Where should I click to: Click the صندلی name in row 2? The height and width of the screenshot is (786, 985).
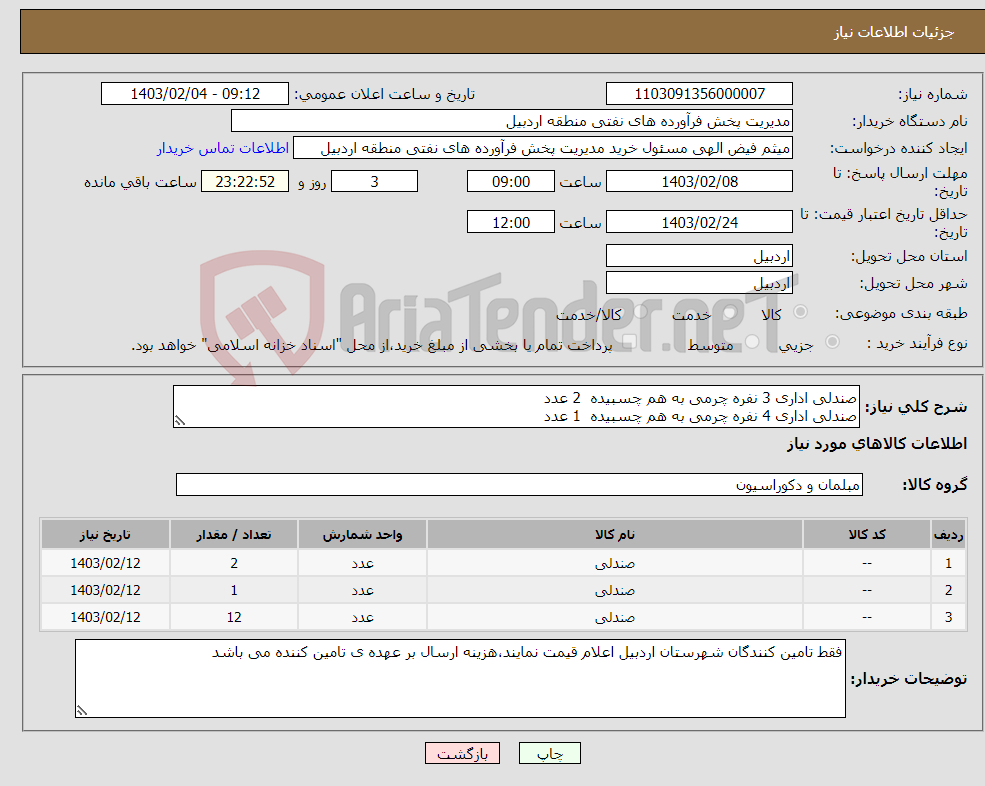click(x=615, y=591)
